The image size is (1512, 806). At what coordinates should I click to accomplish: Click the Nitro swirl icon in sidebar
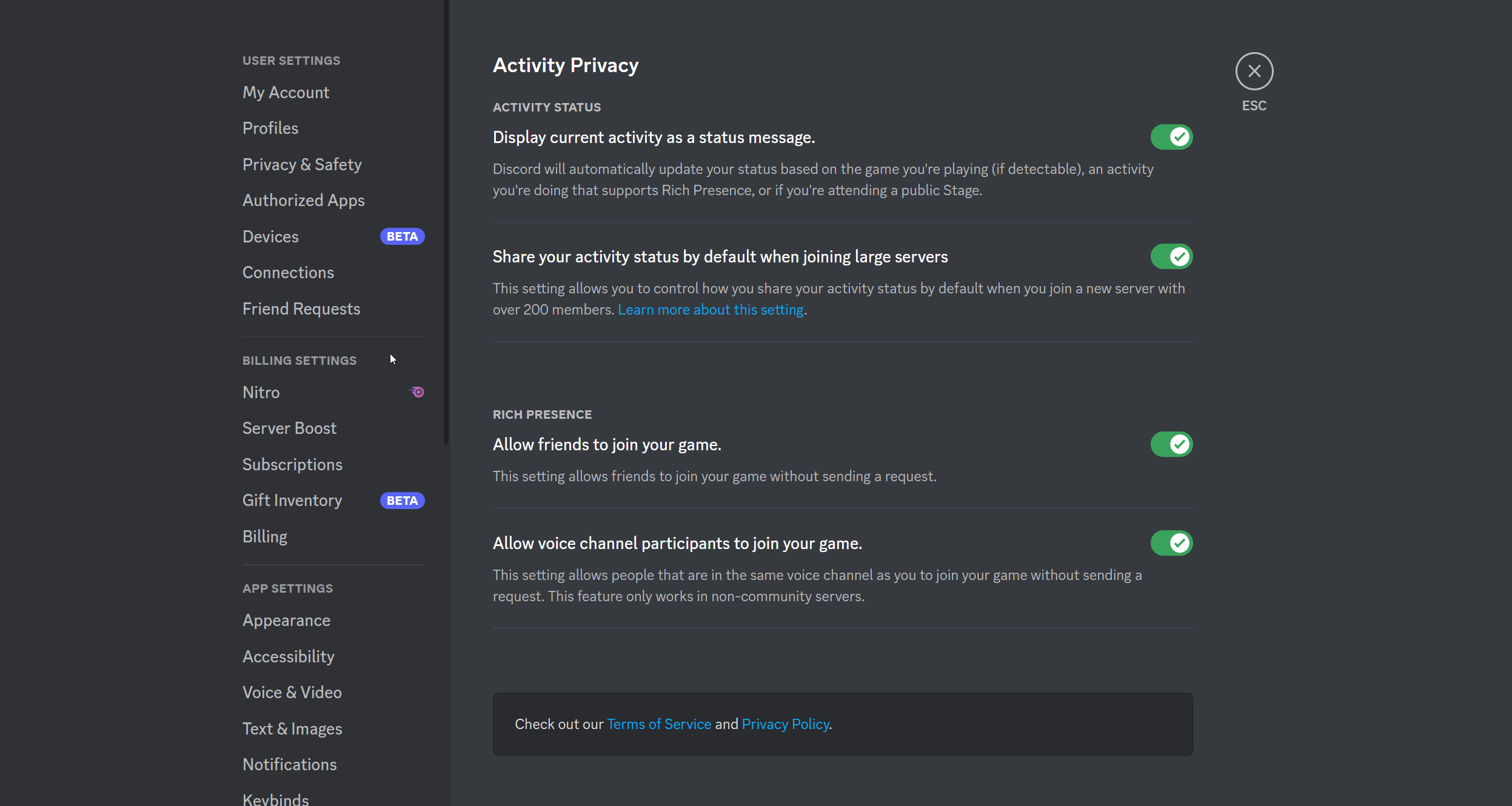tap(418, 392)
